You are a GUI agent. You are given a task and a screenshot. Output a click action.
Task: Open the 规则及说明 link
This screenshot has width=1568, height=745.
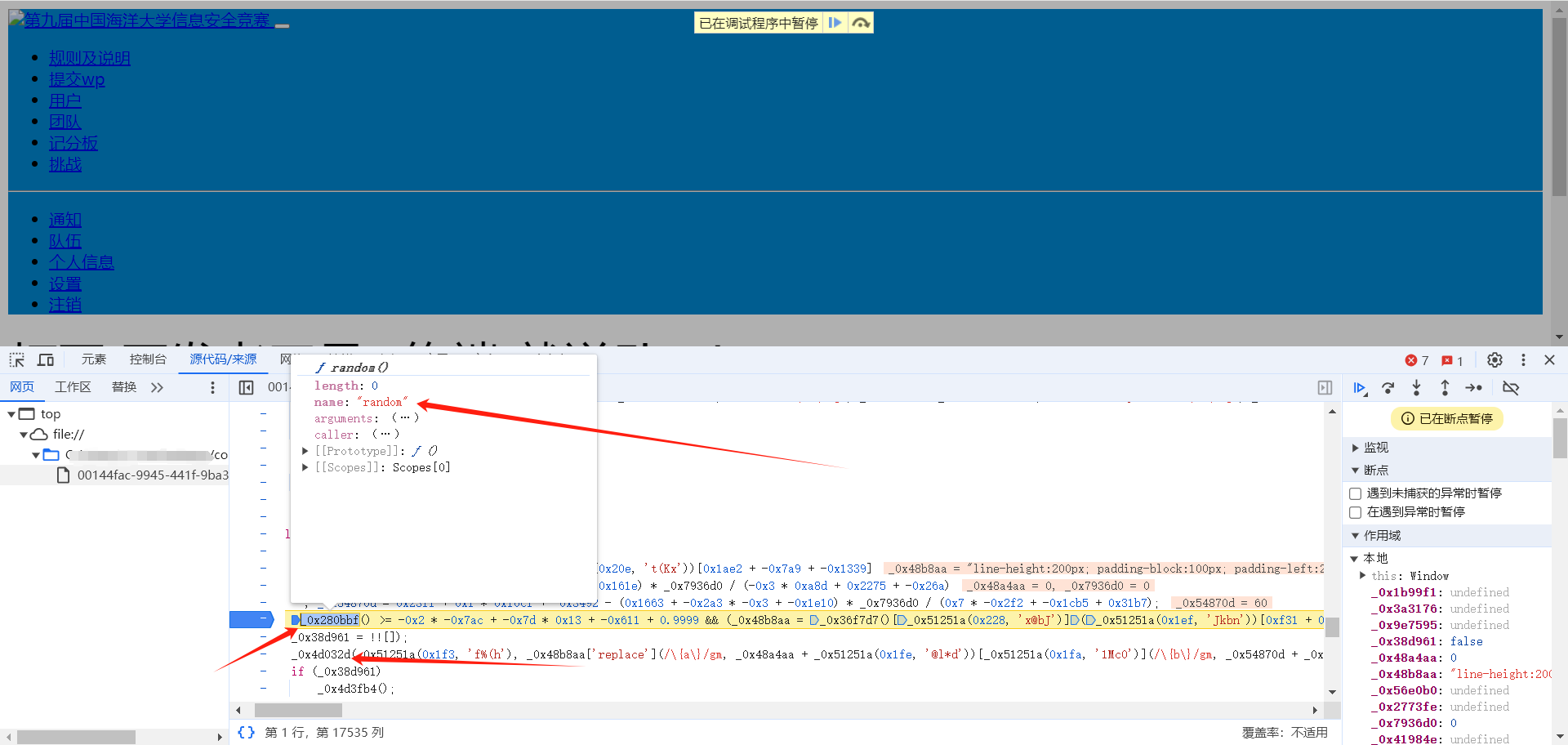click(90, 58)
